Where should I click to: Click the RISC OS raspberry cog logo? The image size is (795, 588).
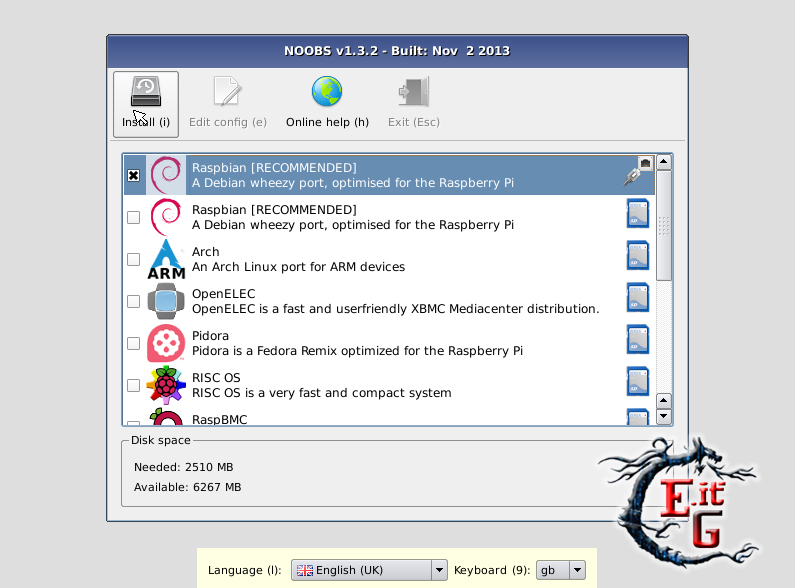(x=166, y=386)
